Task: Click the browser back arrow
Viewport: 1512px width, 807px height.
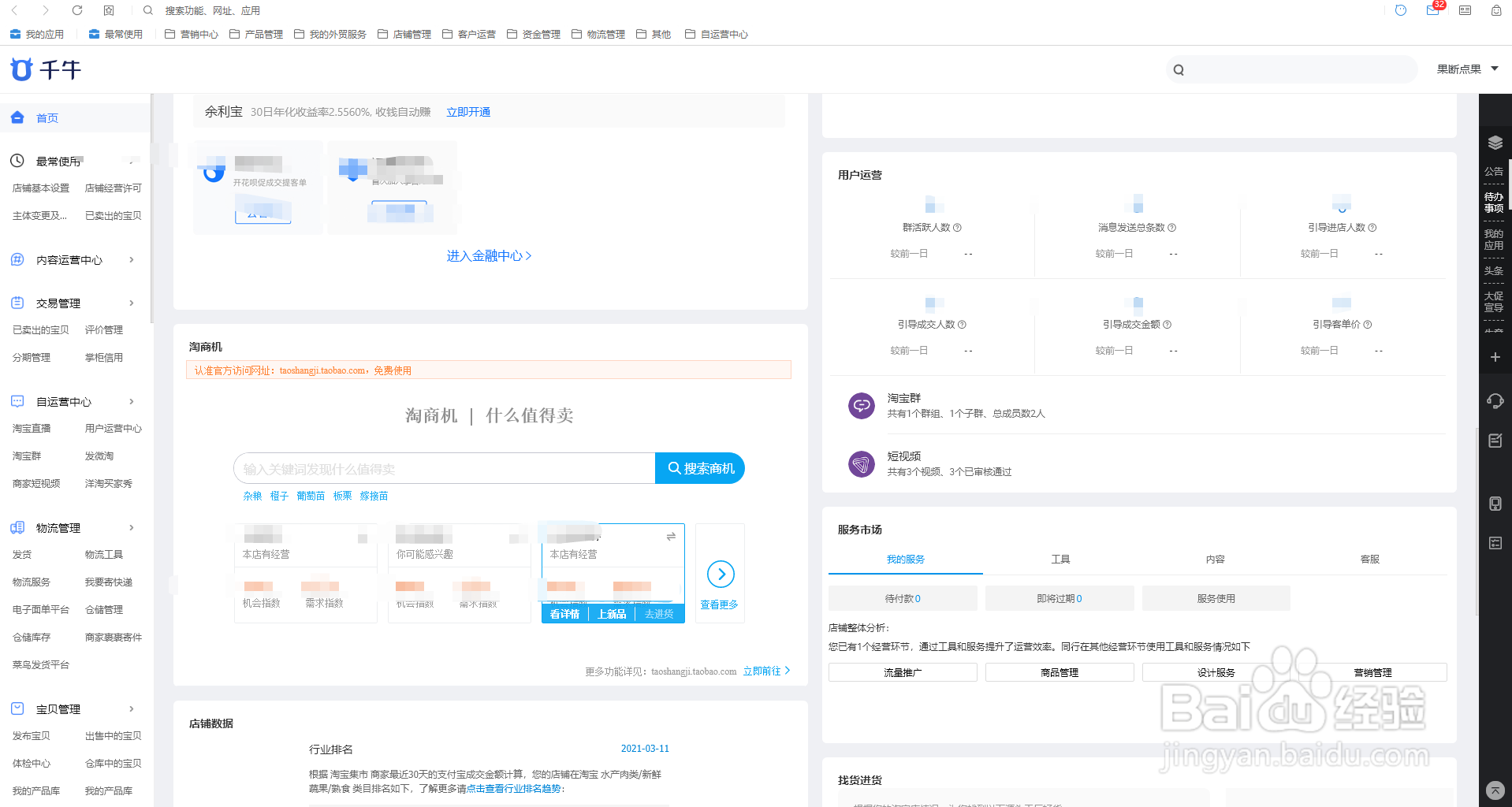Action: point(14,10)
